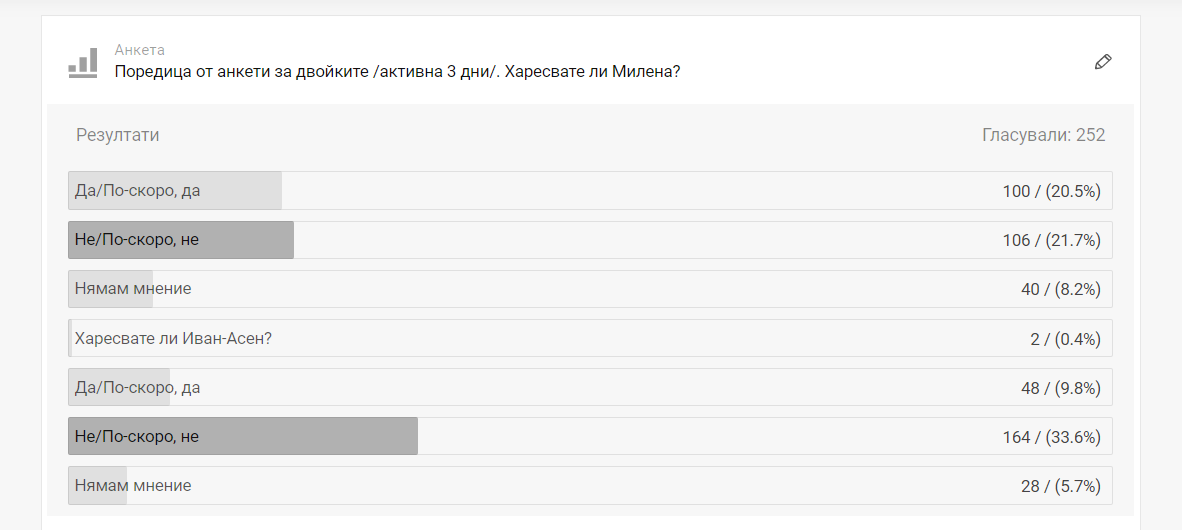Click the Гласували: 252 voter count
The width and height of the screenshot is (1182, 530).
click(1043, 135)
